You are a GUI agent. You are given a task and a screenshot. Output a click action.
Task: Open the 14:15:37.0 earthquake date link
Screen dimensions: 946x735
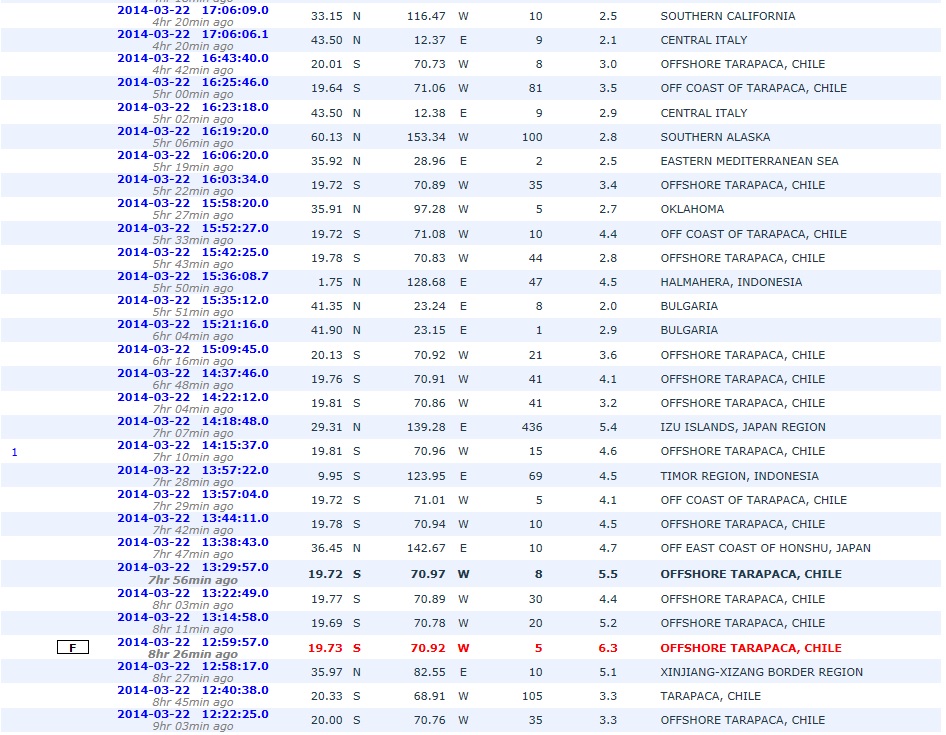(193, 446)
